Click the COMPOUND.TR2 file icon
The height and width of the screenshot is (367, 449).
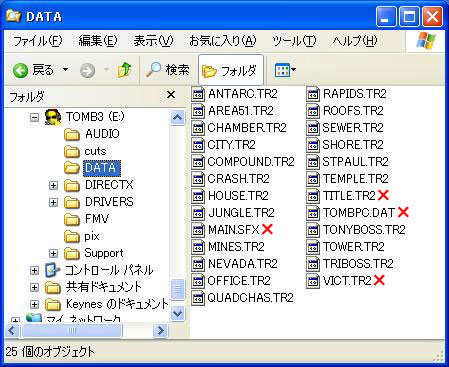[x=198, y=162]
